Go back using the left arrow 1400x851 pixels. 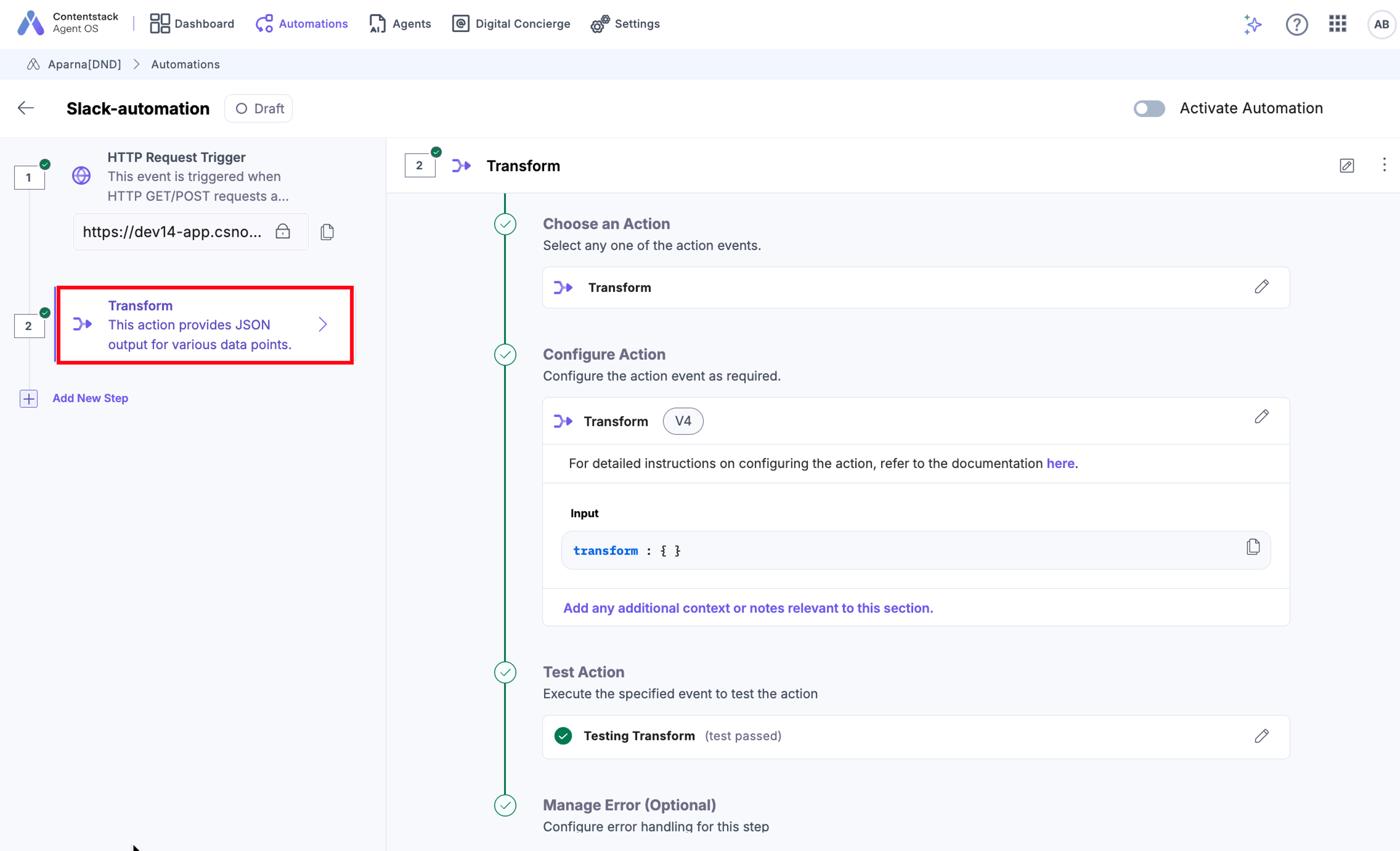26,108
